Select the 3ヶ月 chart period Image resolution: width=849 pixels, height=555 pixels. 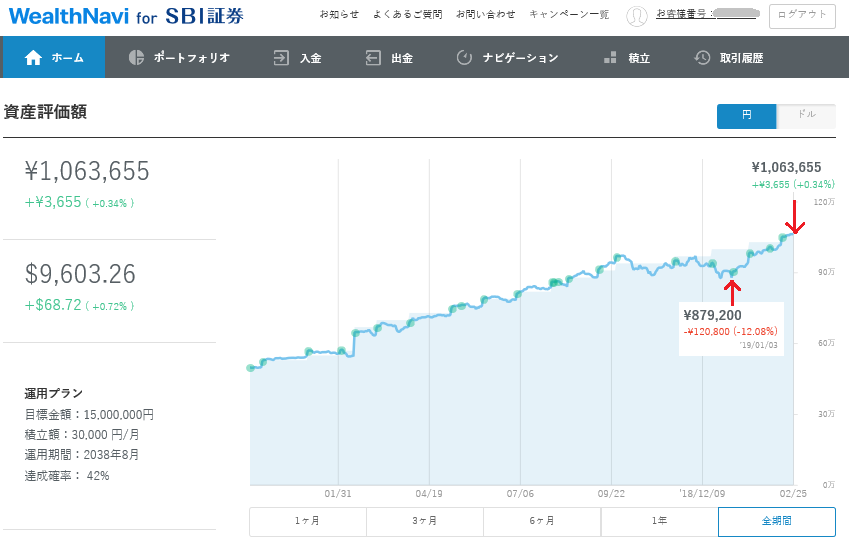click(x=425, y=522)
